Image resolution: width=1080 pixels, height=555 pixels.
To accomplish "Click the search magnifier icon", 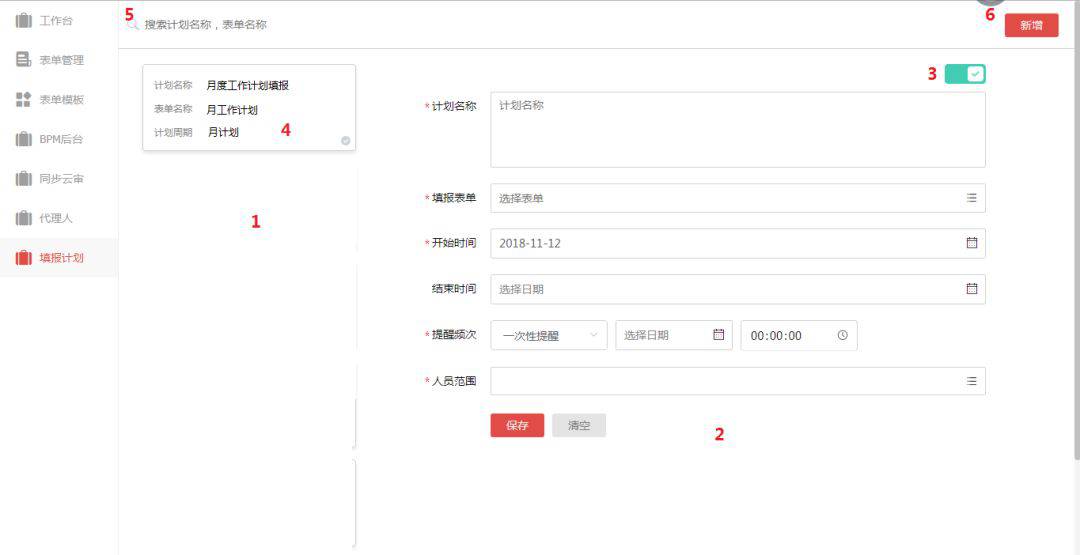I will tap(133, 24).
